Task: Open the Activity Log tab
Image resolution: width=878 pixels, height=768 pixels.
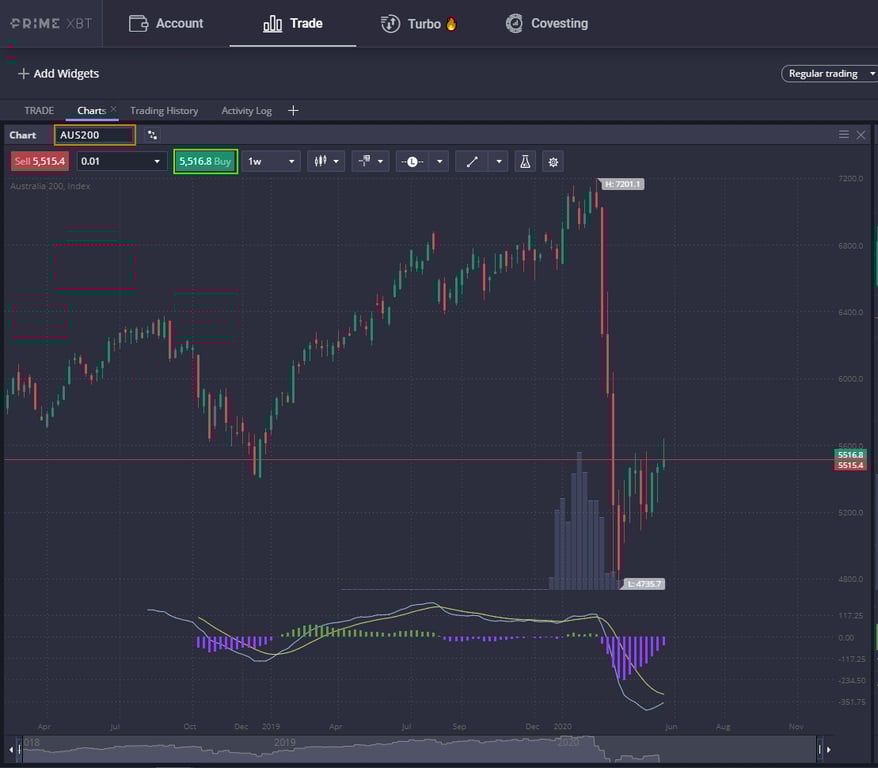Action: point(246,110)
